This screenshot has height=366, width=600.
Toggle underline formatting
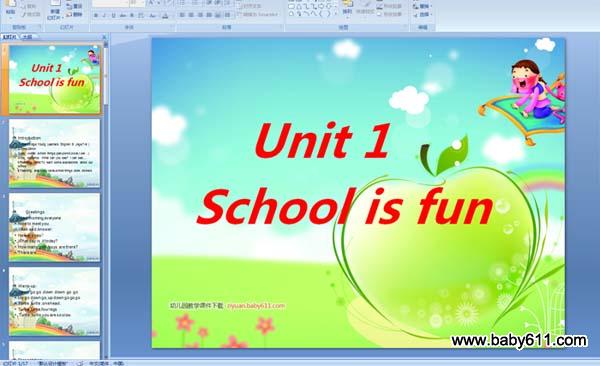(114, 15)
